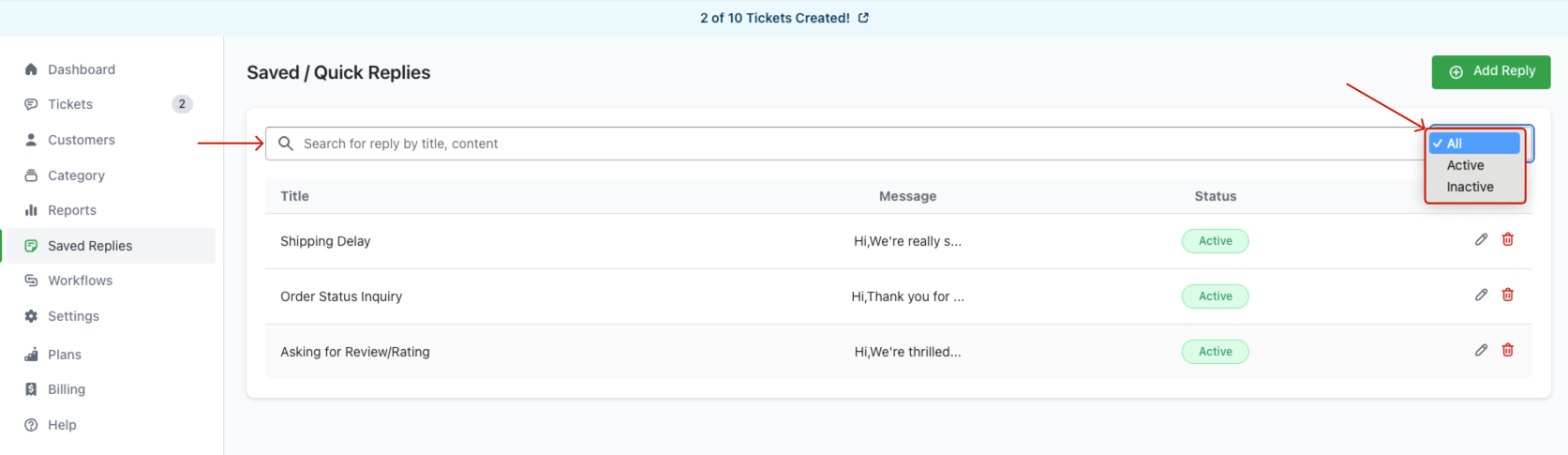This screenshot has height=455, width=1568.
Task: Pick the All option in the dropdown
Action: (x=1455, y=144)
